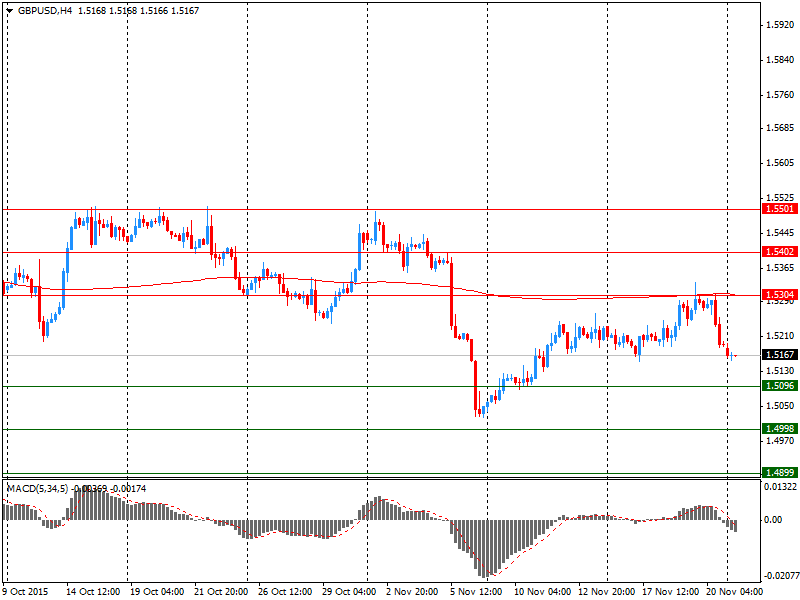The width and height of the screenshot is (800, 600).
Task: Open the chart dropdown arrow beside GBPUSD
Action: (10, 11)
